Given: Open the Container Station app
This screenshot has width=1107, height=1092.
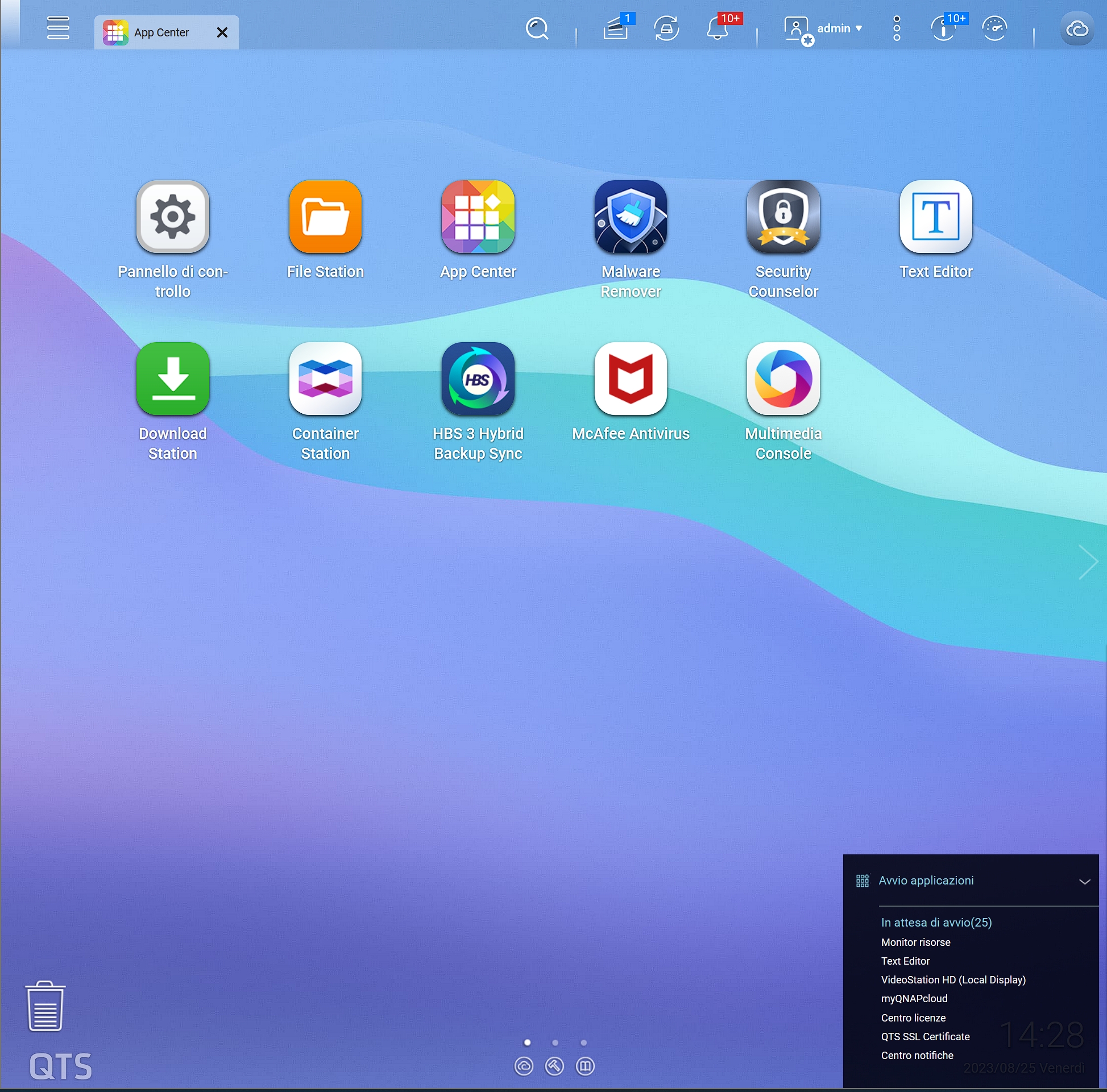Looking at the screenshot, I should coord(325,379).
